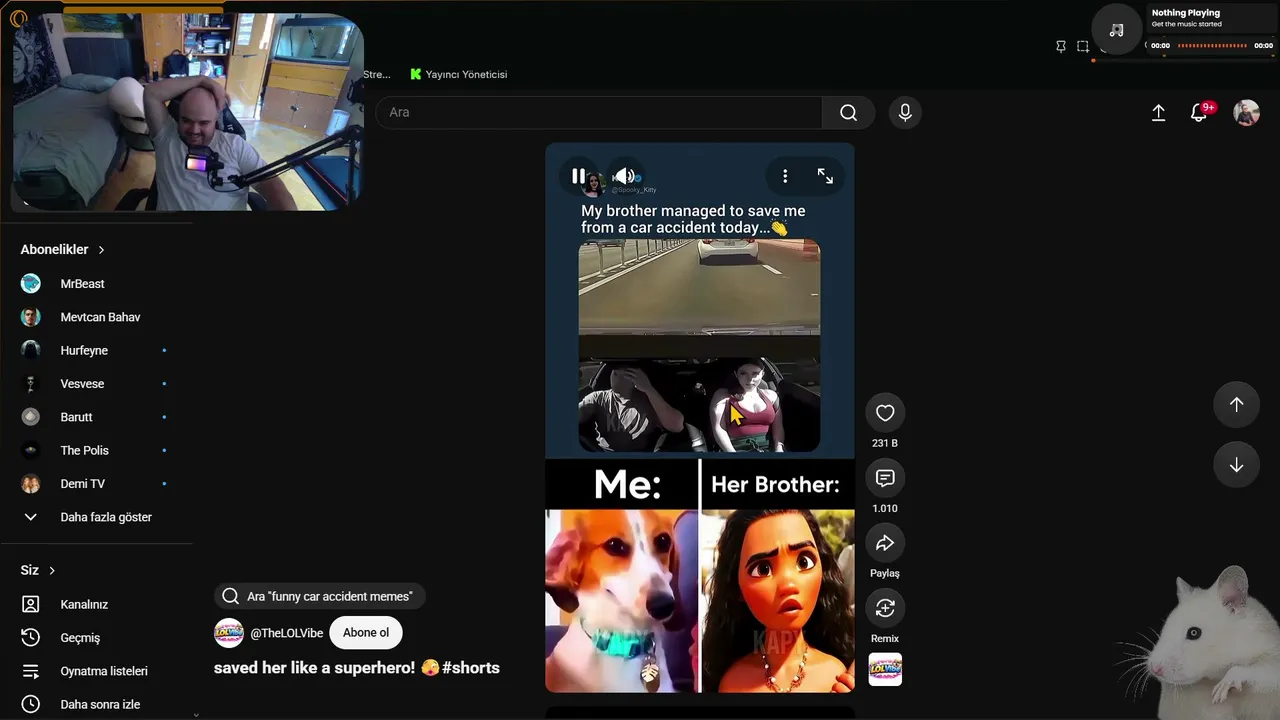Share the Short via Paylaş arrow
Viewport: 1280px width, 720px height.
[885, 543]
